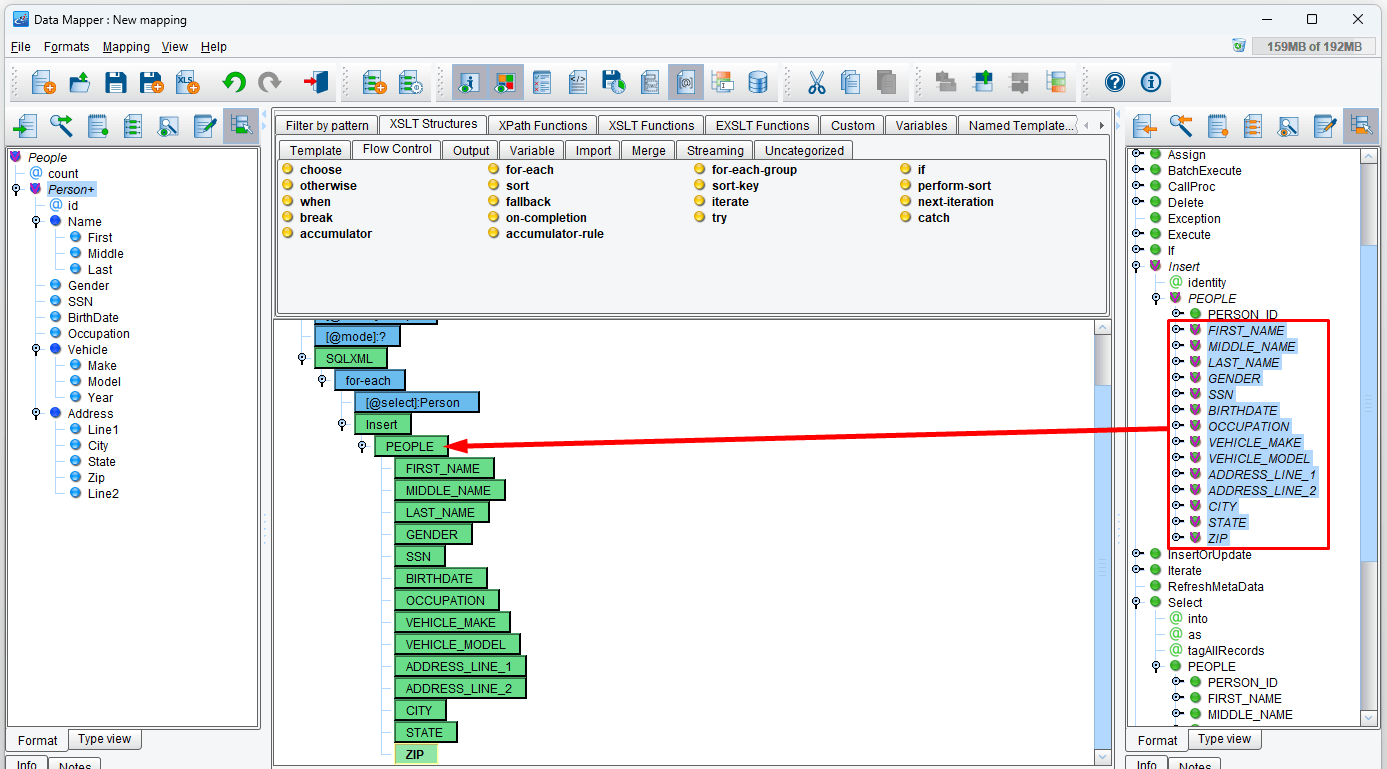Click the database cylinder toolbar icon

coord(758,82)
